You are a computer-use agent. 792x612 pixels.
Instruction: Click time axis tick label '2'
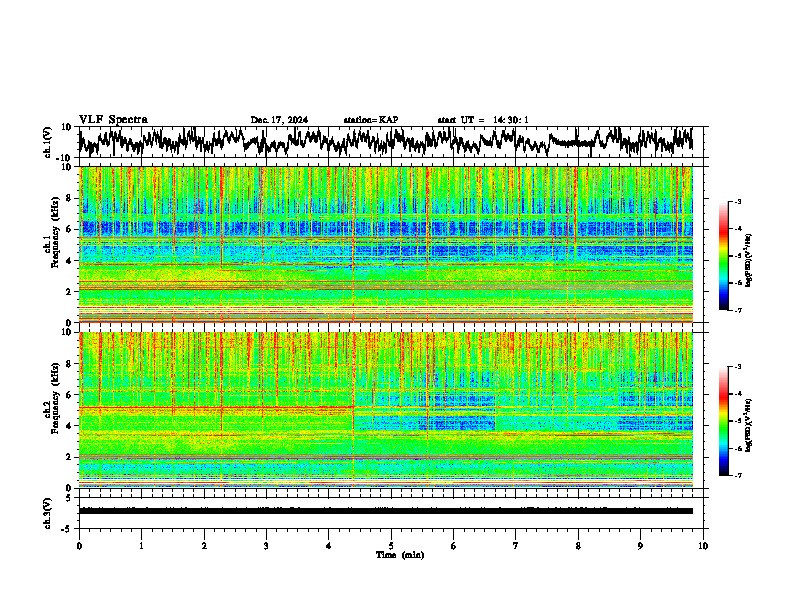click(x=204, y=546)
